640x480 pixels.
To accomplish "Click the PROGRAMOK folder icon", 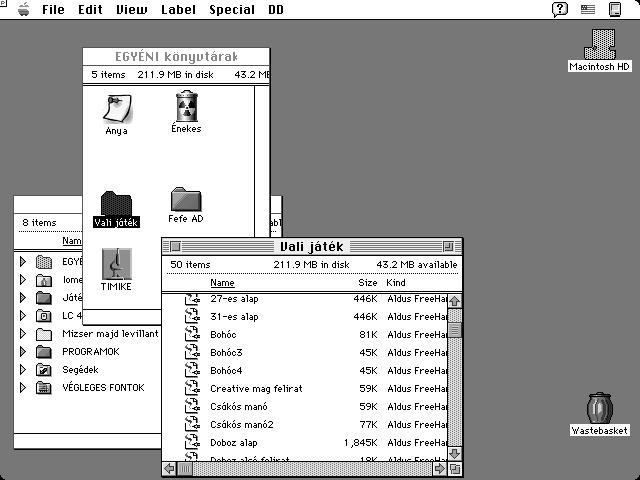I will pyautogui.click(x=44, y=352).
